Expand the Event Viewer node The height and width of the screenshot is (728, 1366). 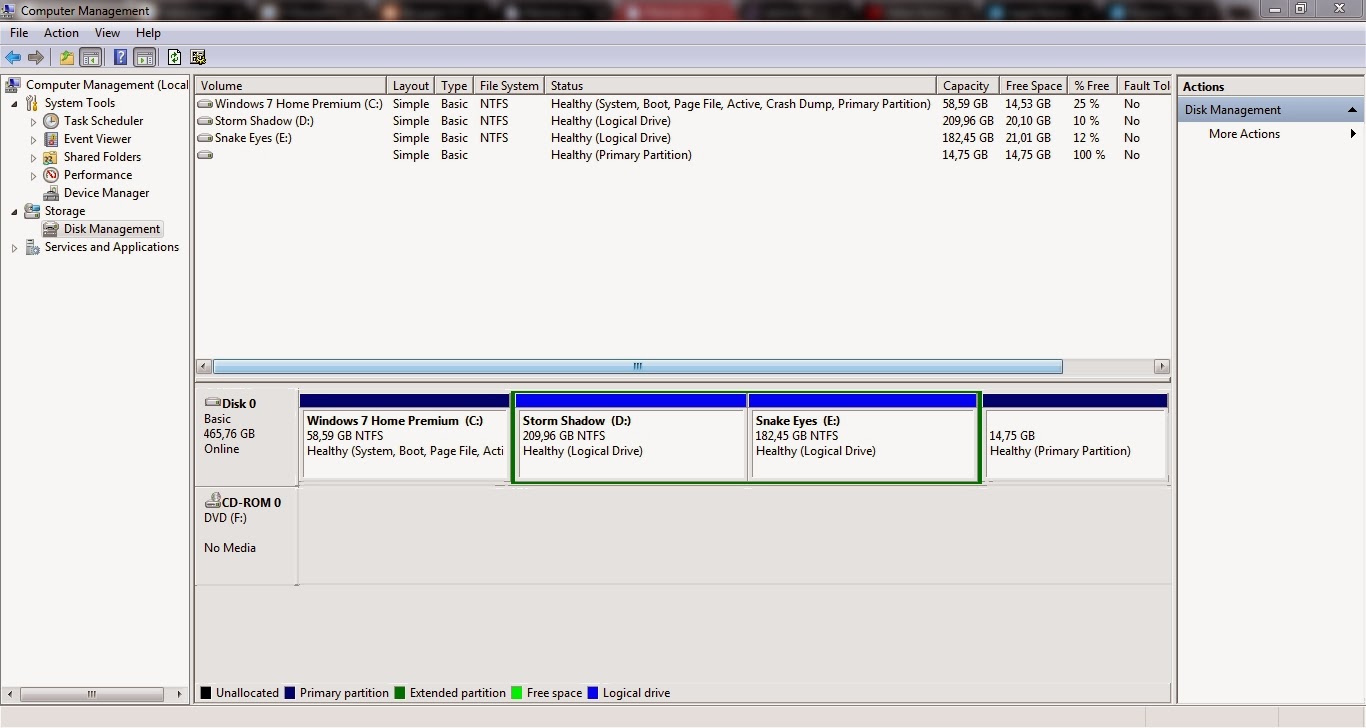33,139
